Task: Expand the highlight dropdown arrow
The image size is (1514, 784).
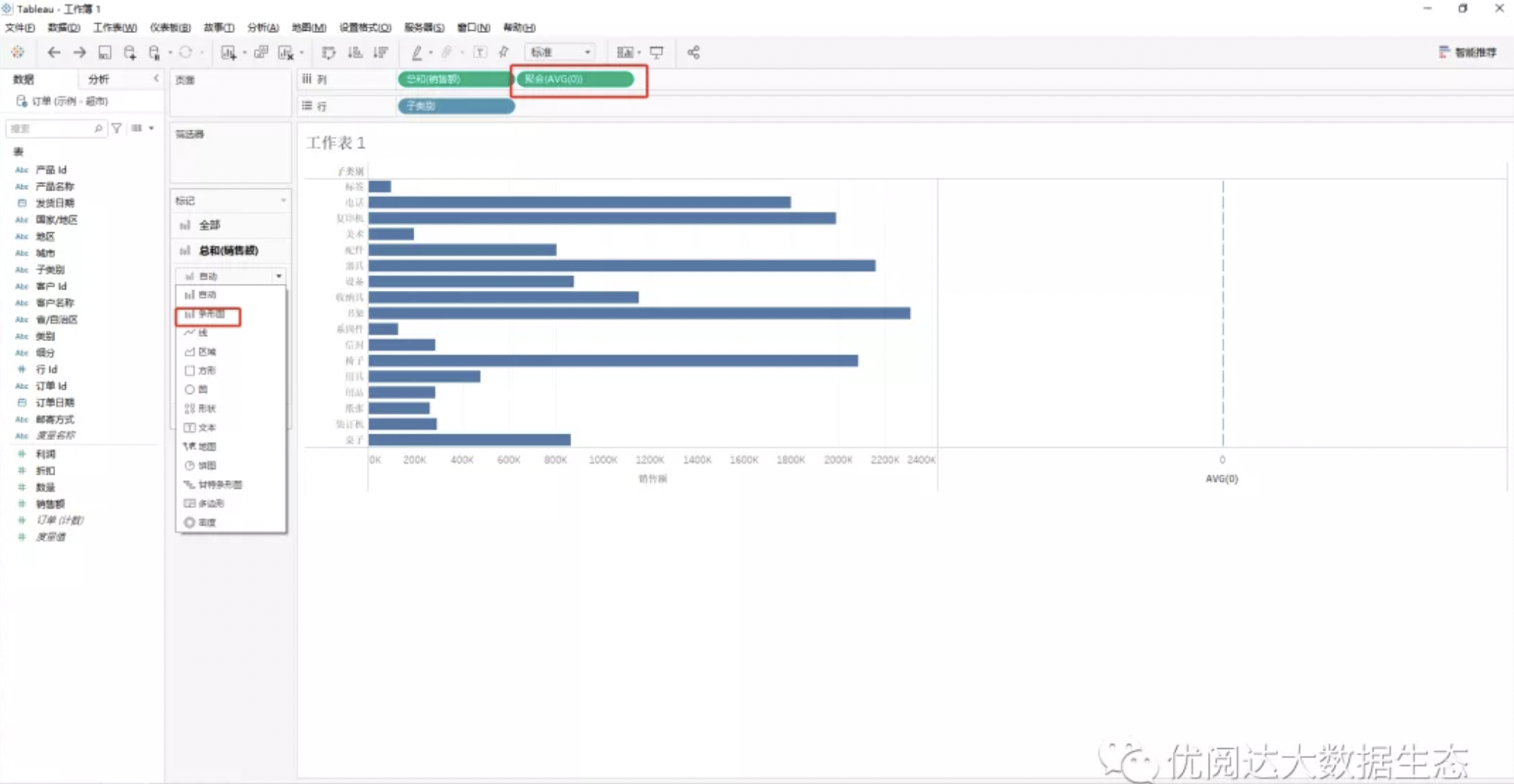Action: pyautogui.click(x=430, y=53)
